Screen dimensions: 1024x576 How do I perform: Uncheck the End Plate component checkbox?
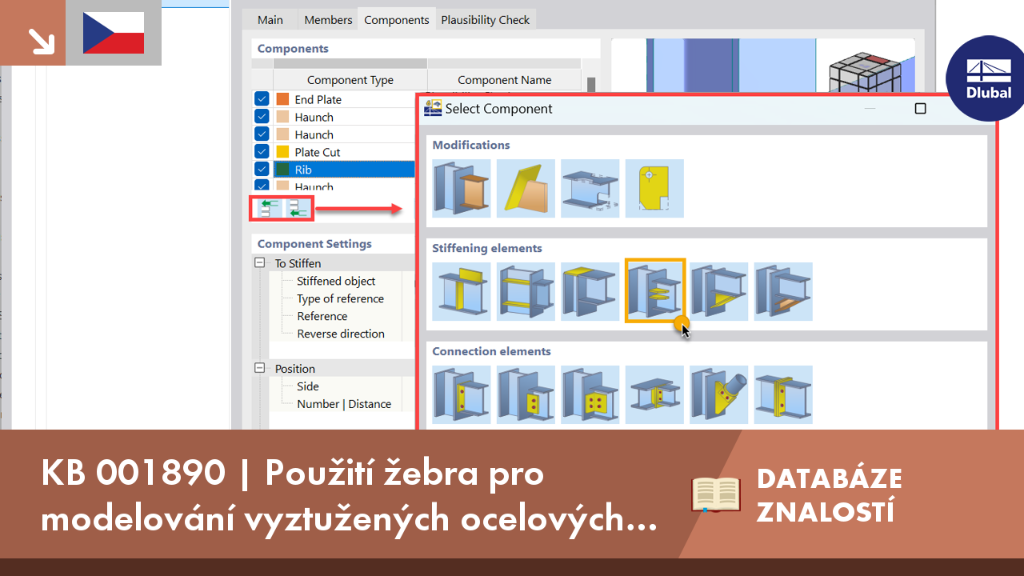pyautogui.click(x=262, y=99)
